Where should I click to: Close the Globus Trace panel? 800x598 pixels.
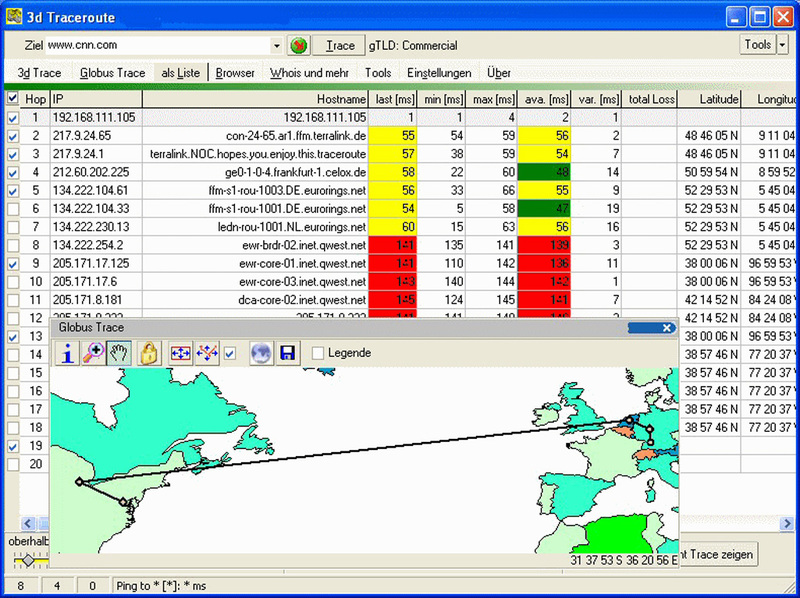[x=667, y=328]
